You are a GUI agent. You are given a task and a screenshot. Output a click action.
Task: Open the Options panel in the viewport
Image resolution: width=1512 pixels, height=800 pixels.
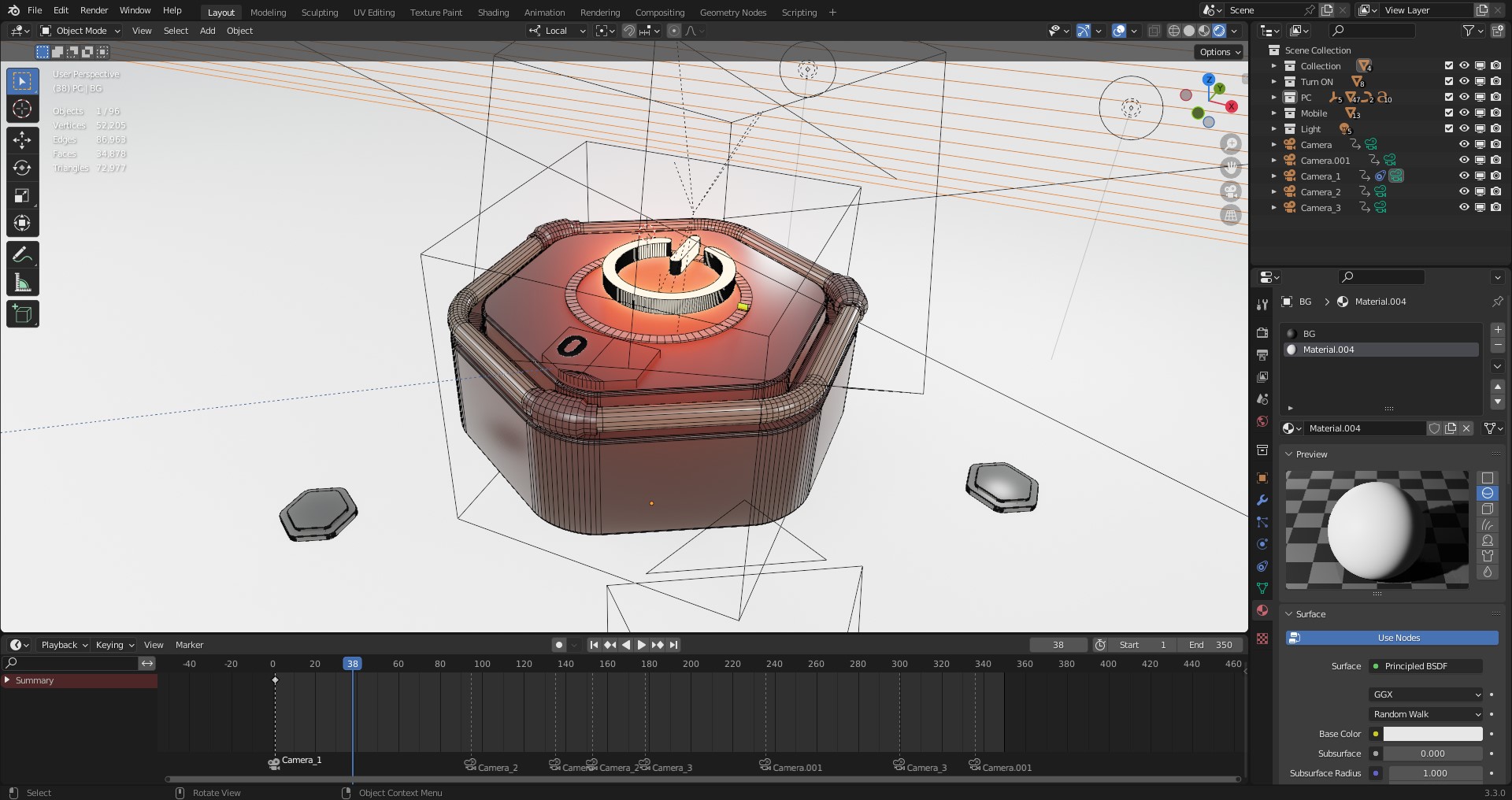tap(1217, 51)
